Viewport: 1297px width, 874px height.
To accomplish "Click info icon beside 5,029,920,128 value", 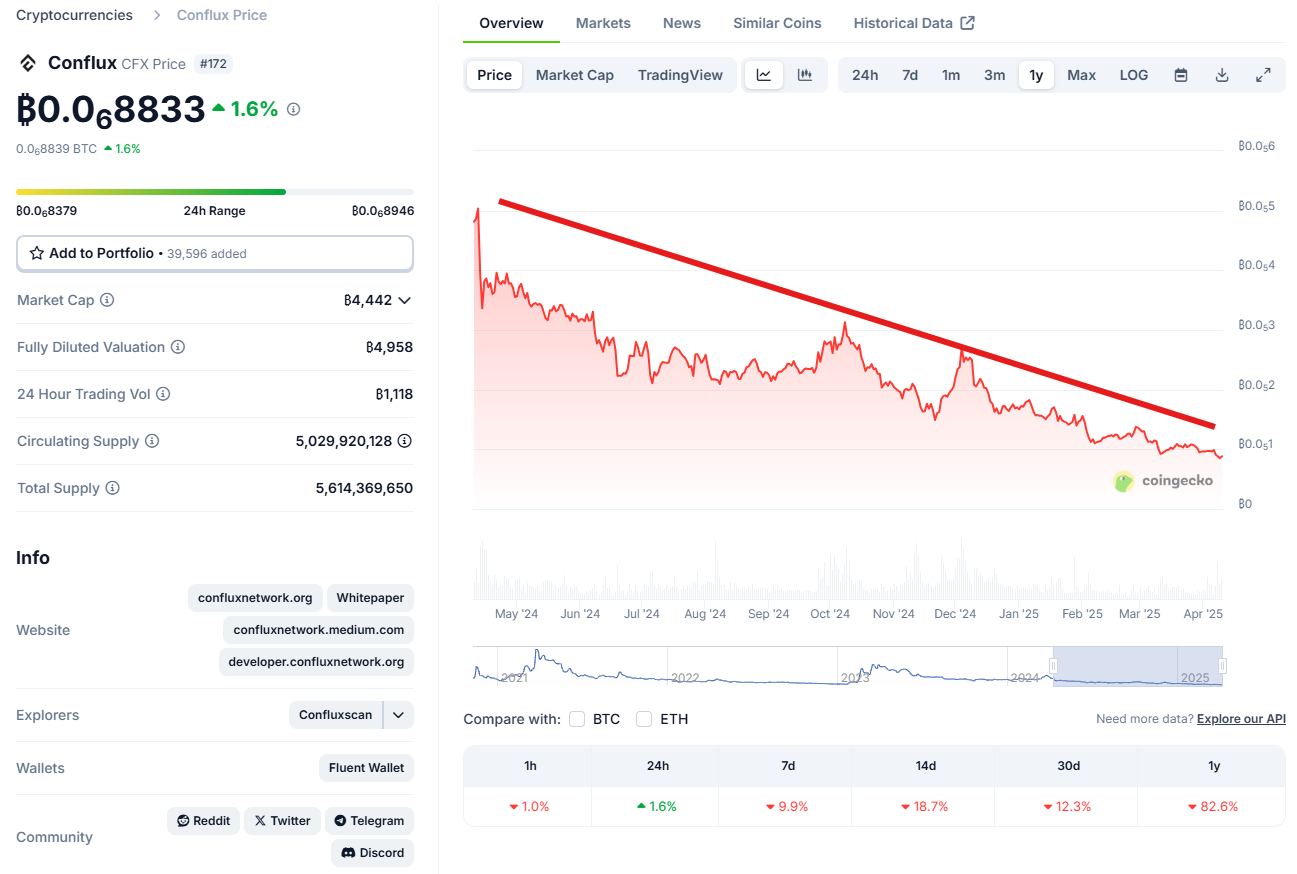I will coord(405,441).
